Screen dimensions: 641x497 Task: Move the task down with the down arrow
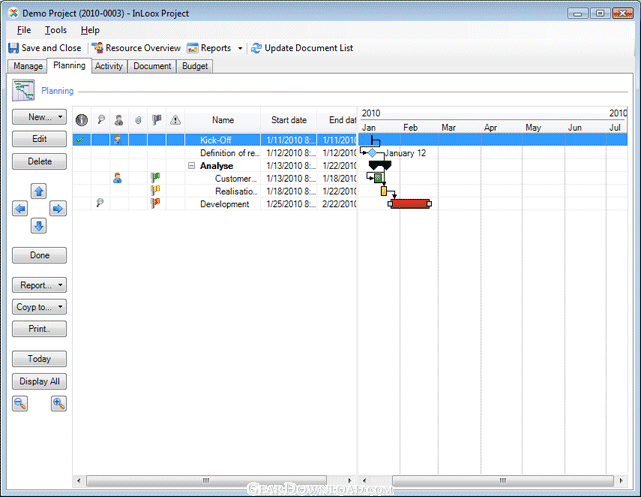(x=39, y=226)
